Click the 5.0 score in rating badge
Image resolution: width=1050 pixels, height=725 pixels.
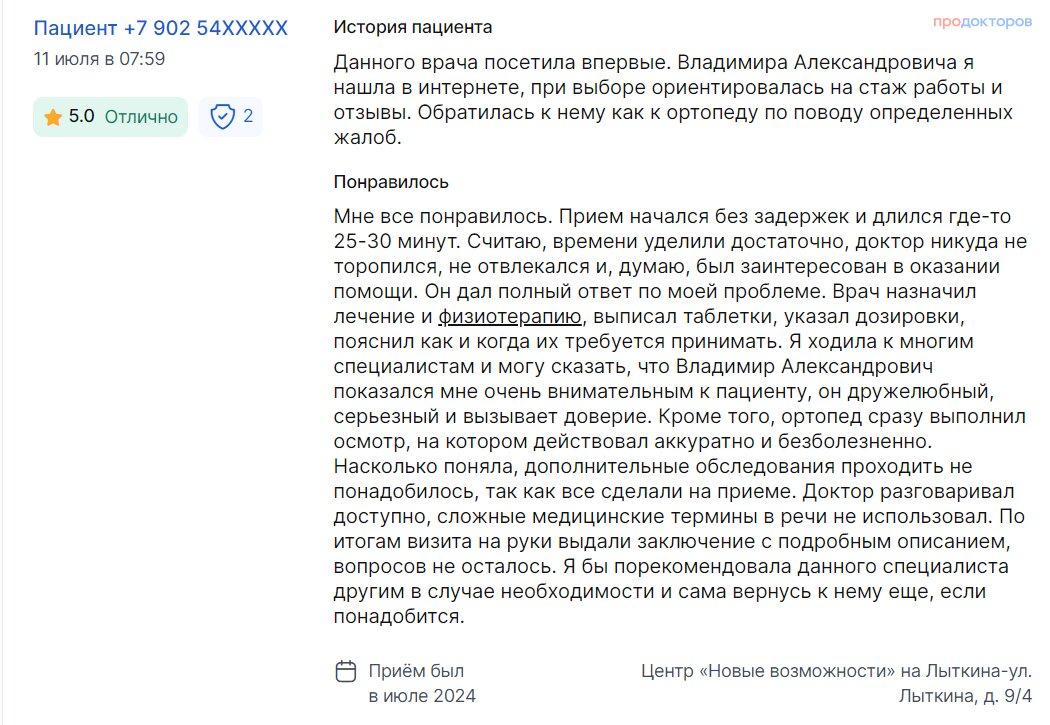click(82, 116)
